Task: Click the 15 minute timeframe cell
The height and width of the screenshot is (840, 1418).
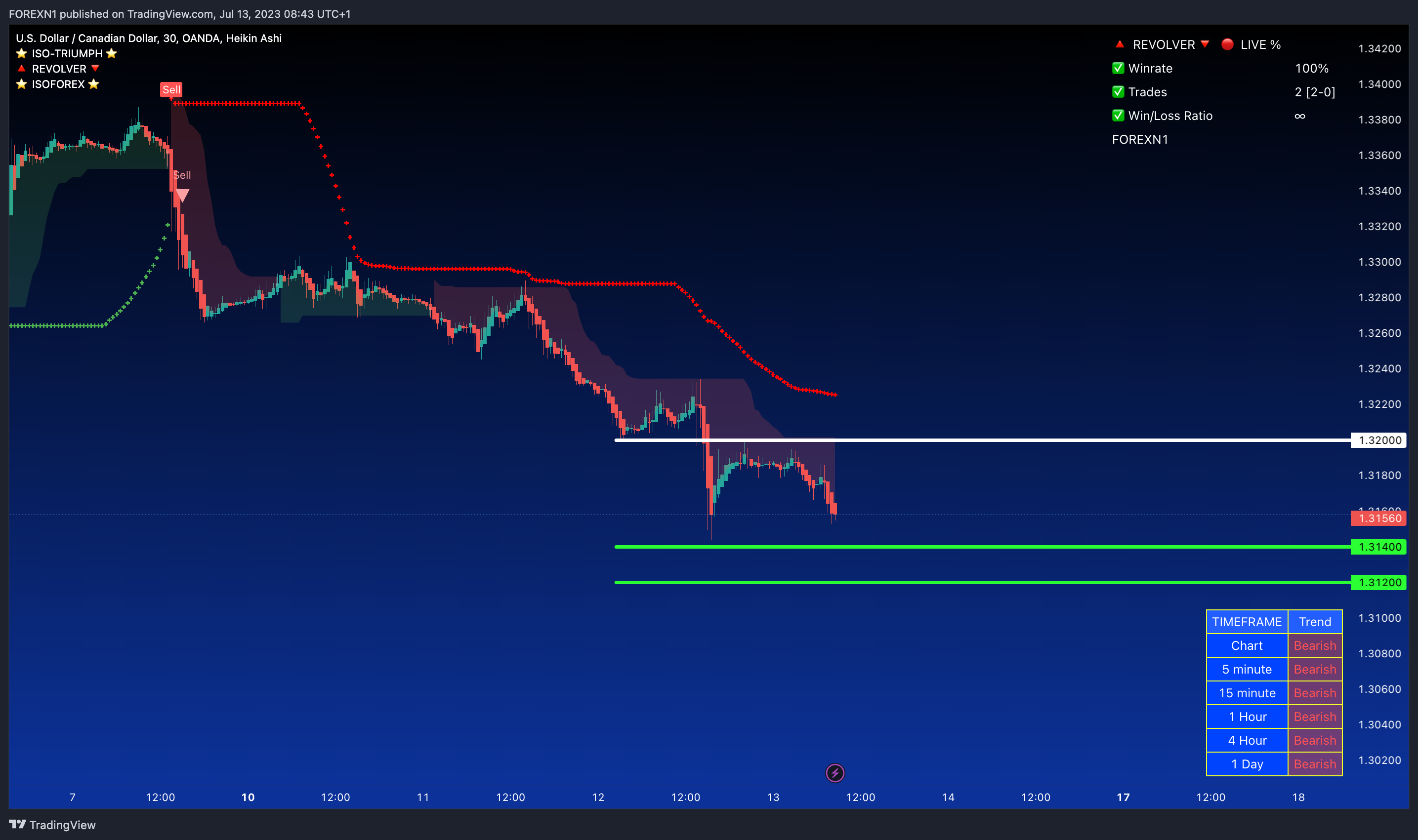Action: pos(1247,693)
